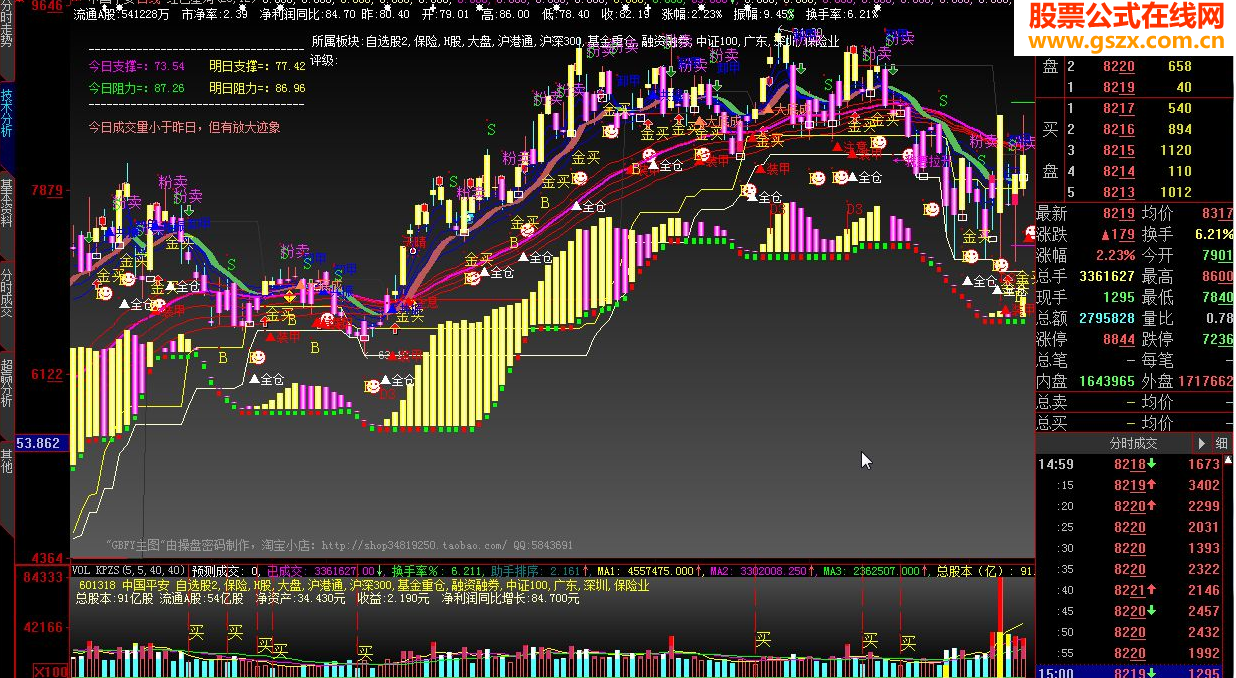Open the 其他 side tab
1236x678 pixels.
click(7, 460)
